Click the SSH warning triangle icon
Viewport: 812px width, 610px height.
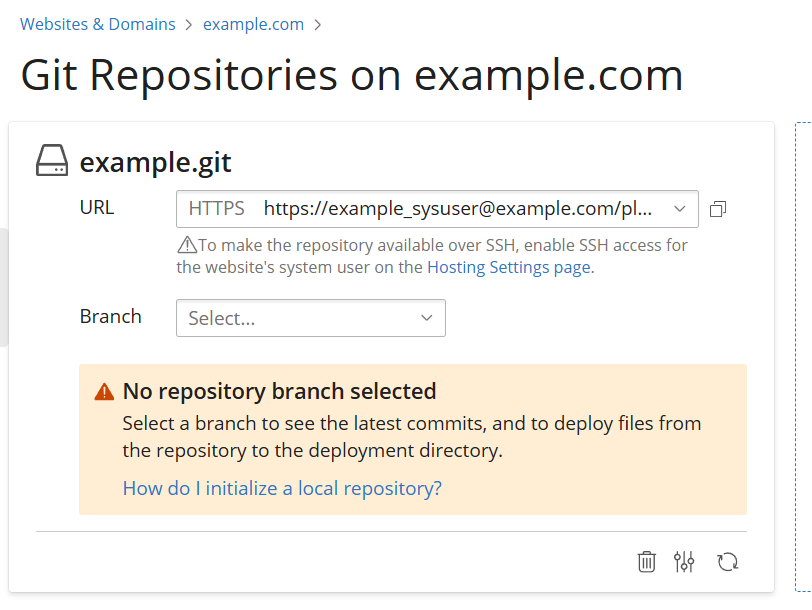click(x=187, y=245)
